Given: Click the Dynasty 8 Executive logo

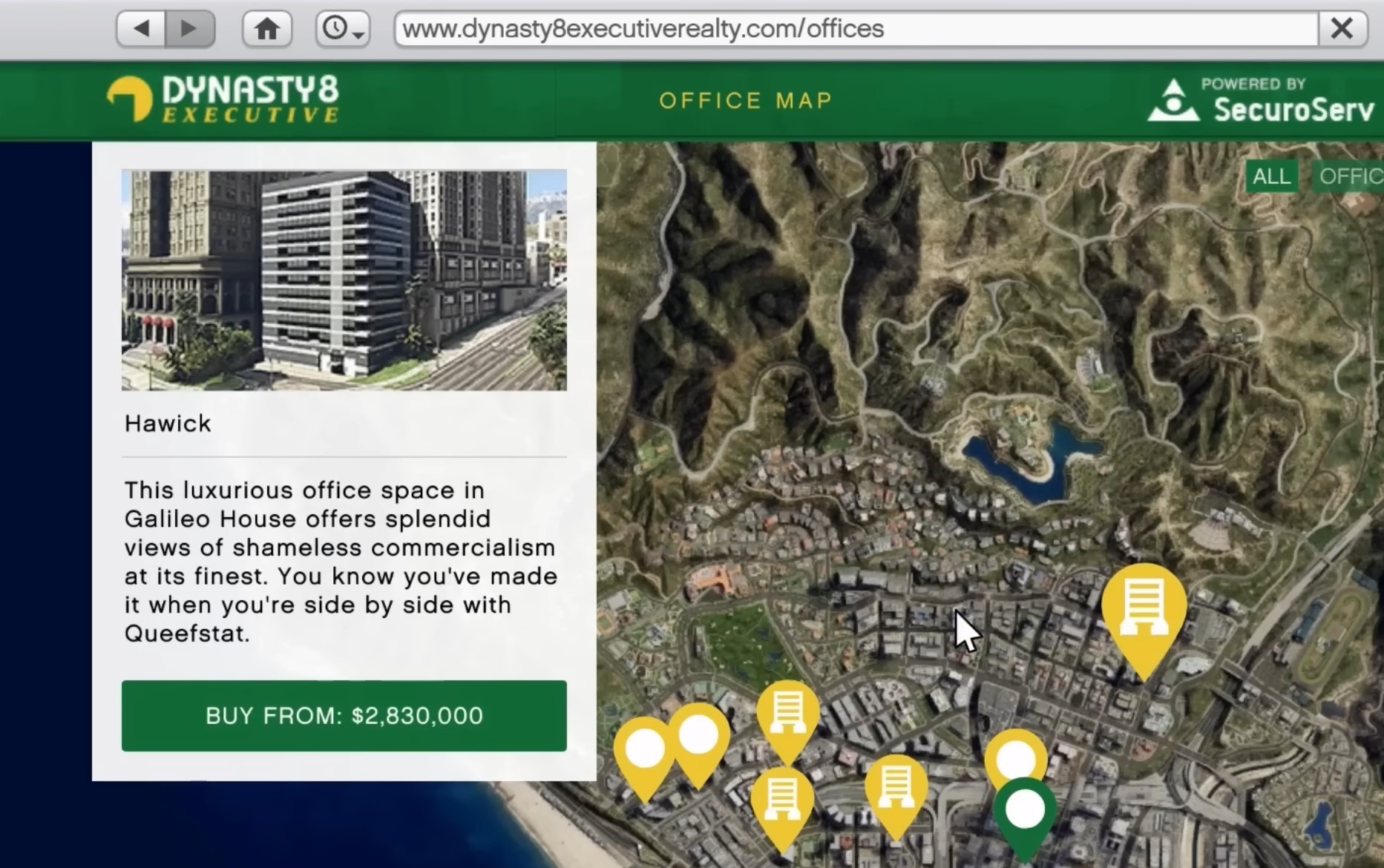Looking at the screenshot, I should point(221,99).
